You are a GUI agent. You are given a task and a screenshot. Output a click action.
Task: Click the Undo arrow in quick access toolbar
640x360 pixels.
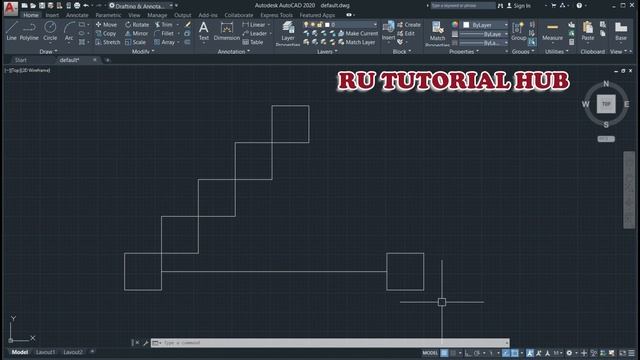click(x=86, y=6)
